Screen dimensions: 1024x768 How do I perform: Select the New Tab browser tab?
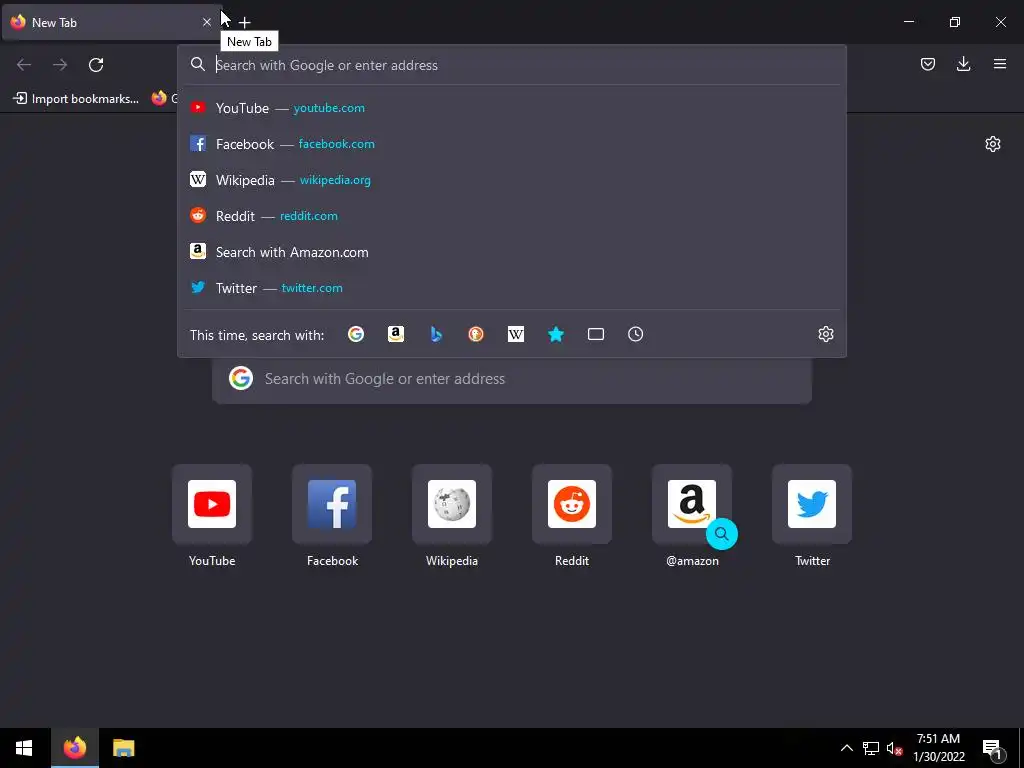tap(112, 22)
